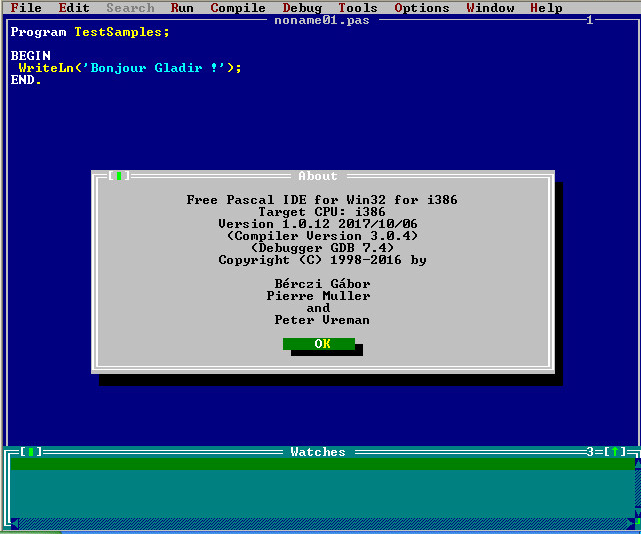The width and height of the screenshot is (641, 534).
Task: Open the Compile menu
Action: coord(238,8)
